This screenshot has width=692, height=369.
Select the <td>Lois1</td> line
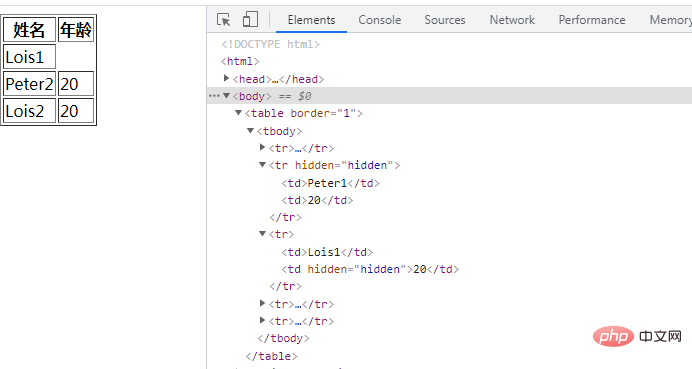(327, 252)
